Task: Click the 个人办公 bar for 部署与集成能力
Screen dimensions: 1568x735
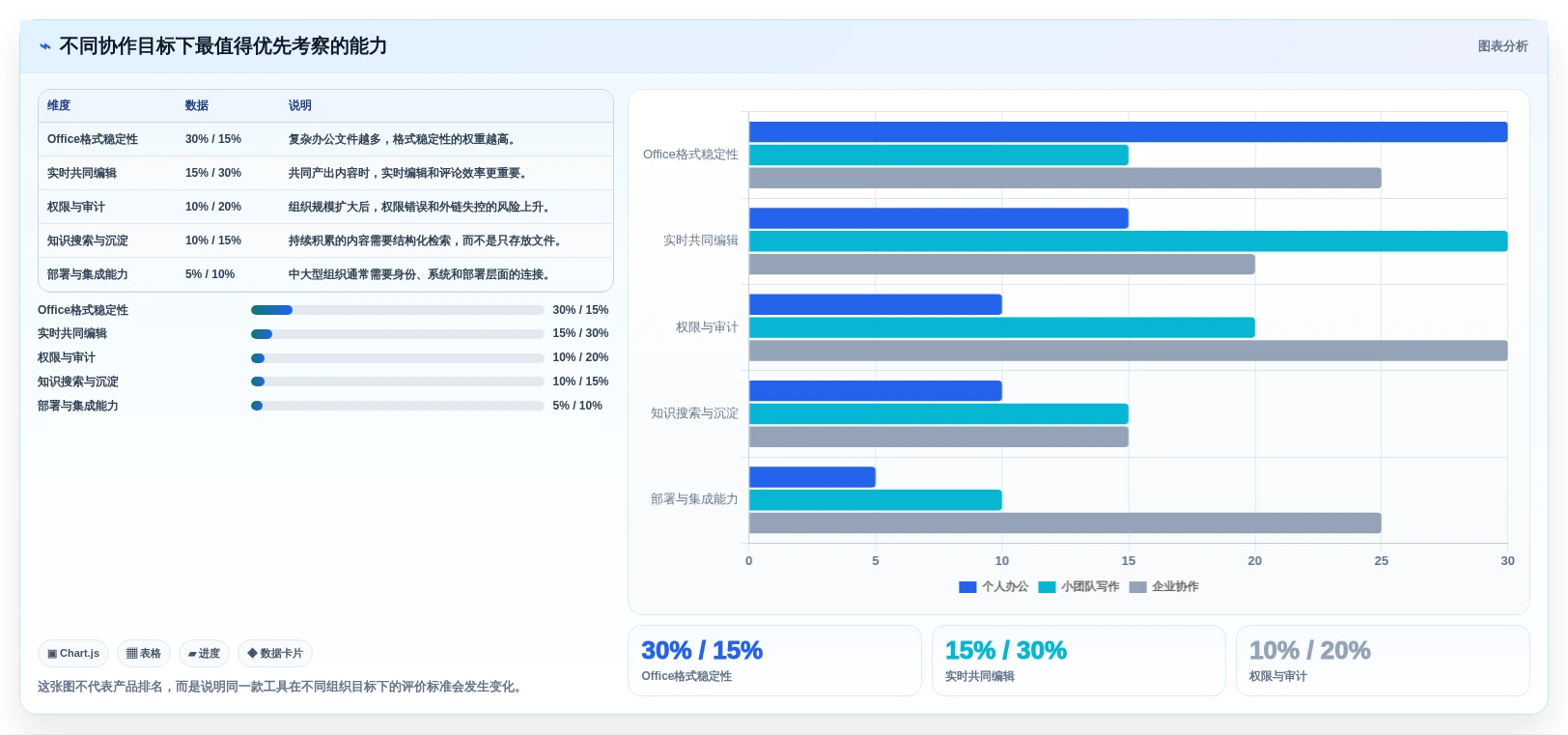Action: 812,477
